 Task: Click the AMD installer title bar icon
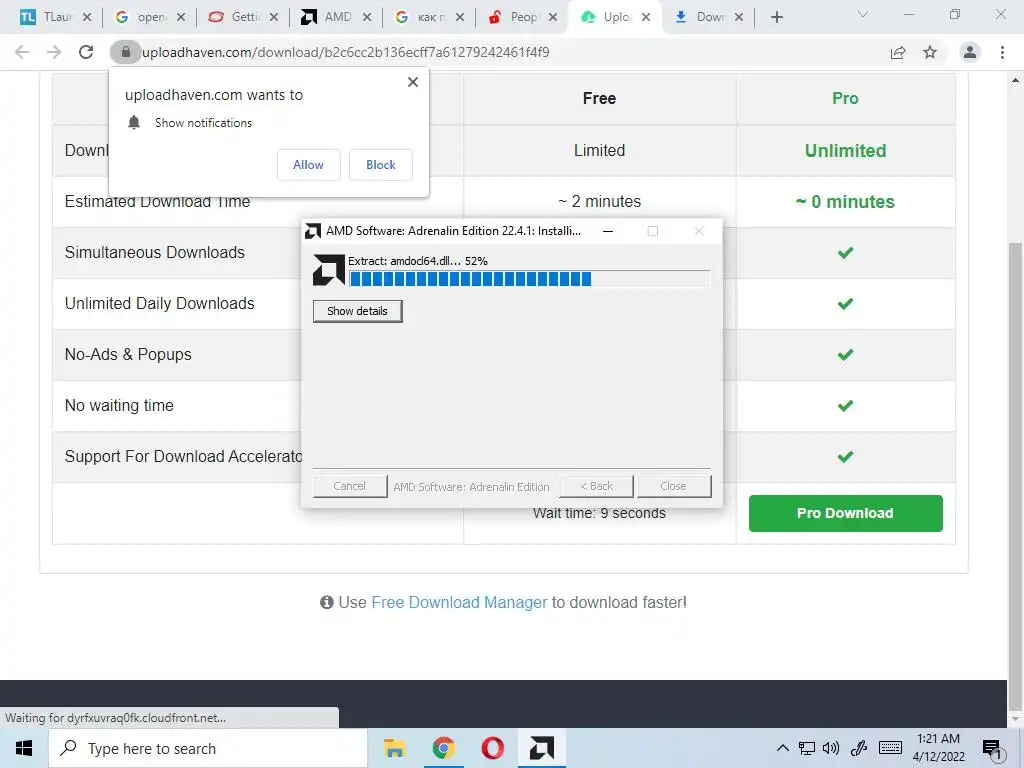coord(313,231)
